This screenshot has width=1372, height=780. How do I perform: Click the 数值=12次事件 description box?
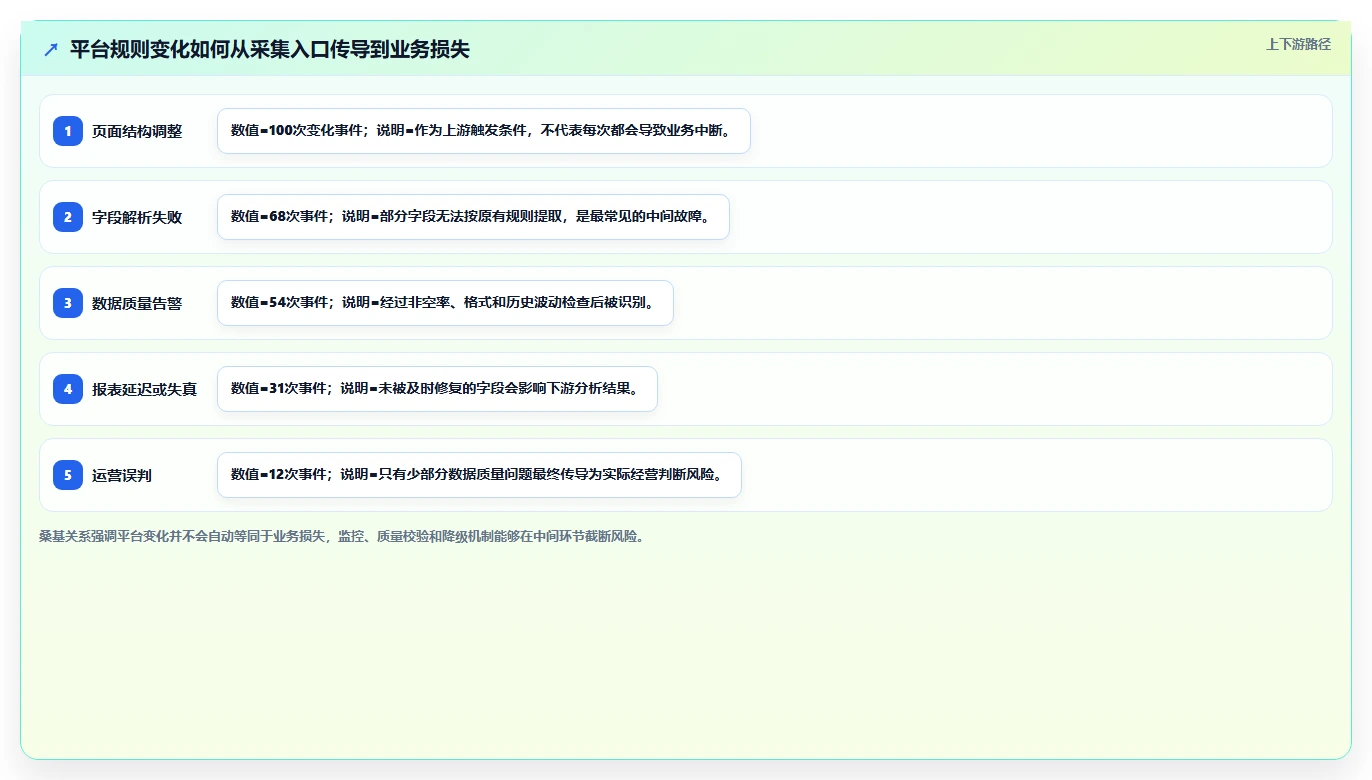tap(479, 475)
